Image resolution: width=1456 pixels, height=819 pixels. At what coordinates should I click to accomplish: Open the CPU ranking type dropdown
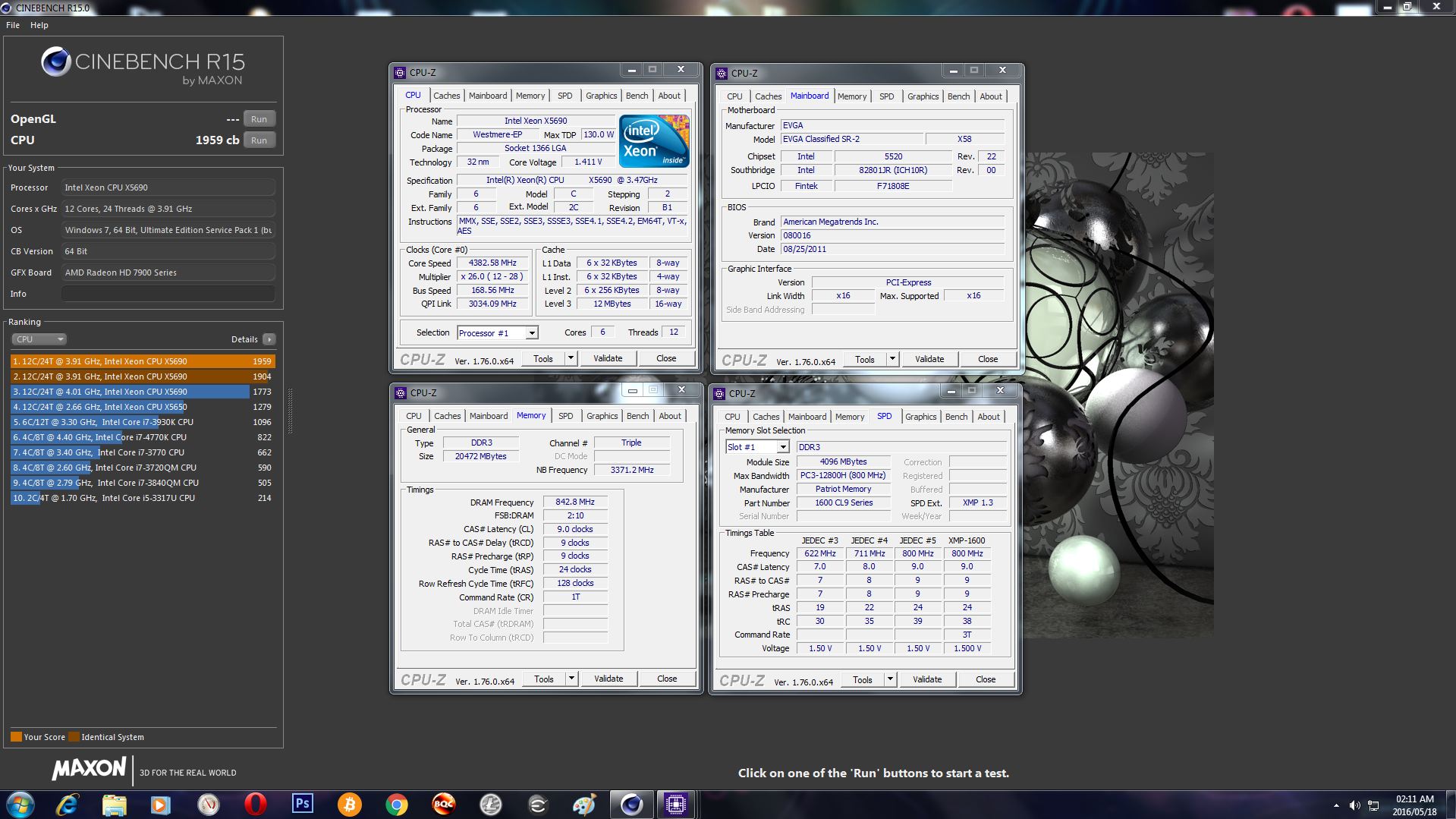click(39, 339)
